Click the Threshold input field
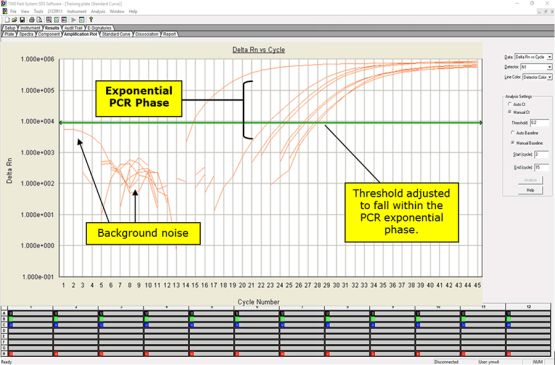 [x=539, y=123]
